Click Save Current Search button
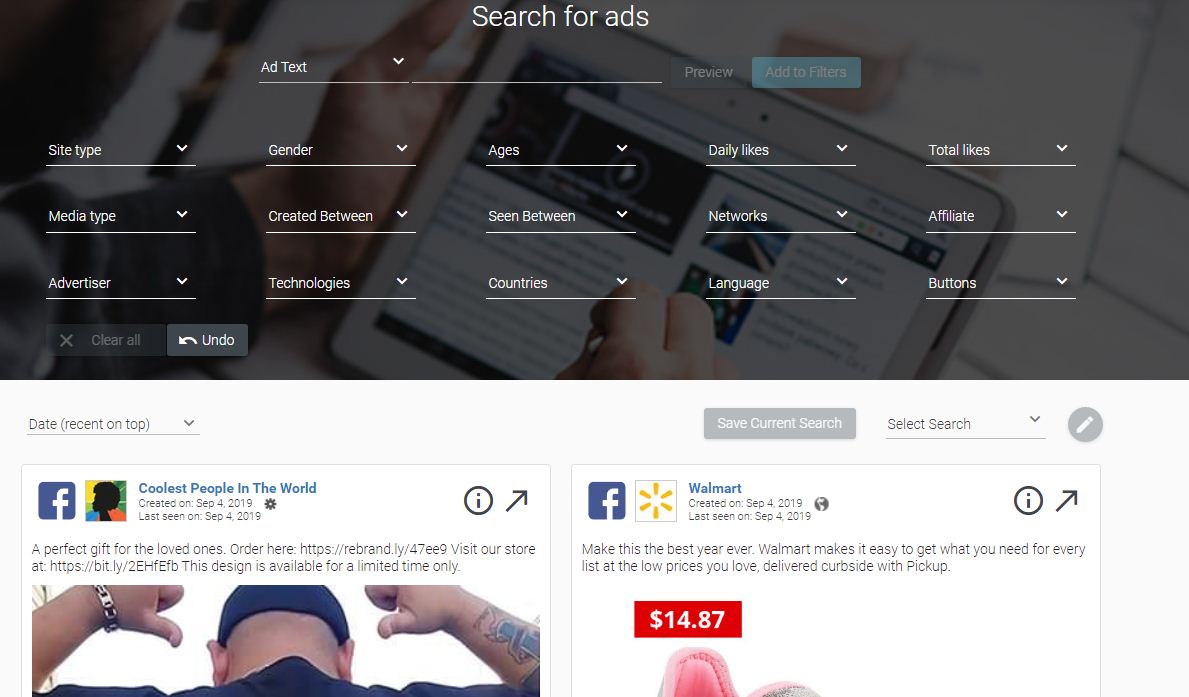This screenshot has width=1189, height=697. (780, 423)
